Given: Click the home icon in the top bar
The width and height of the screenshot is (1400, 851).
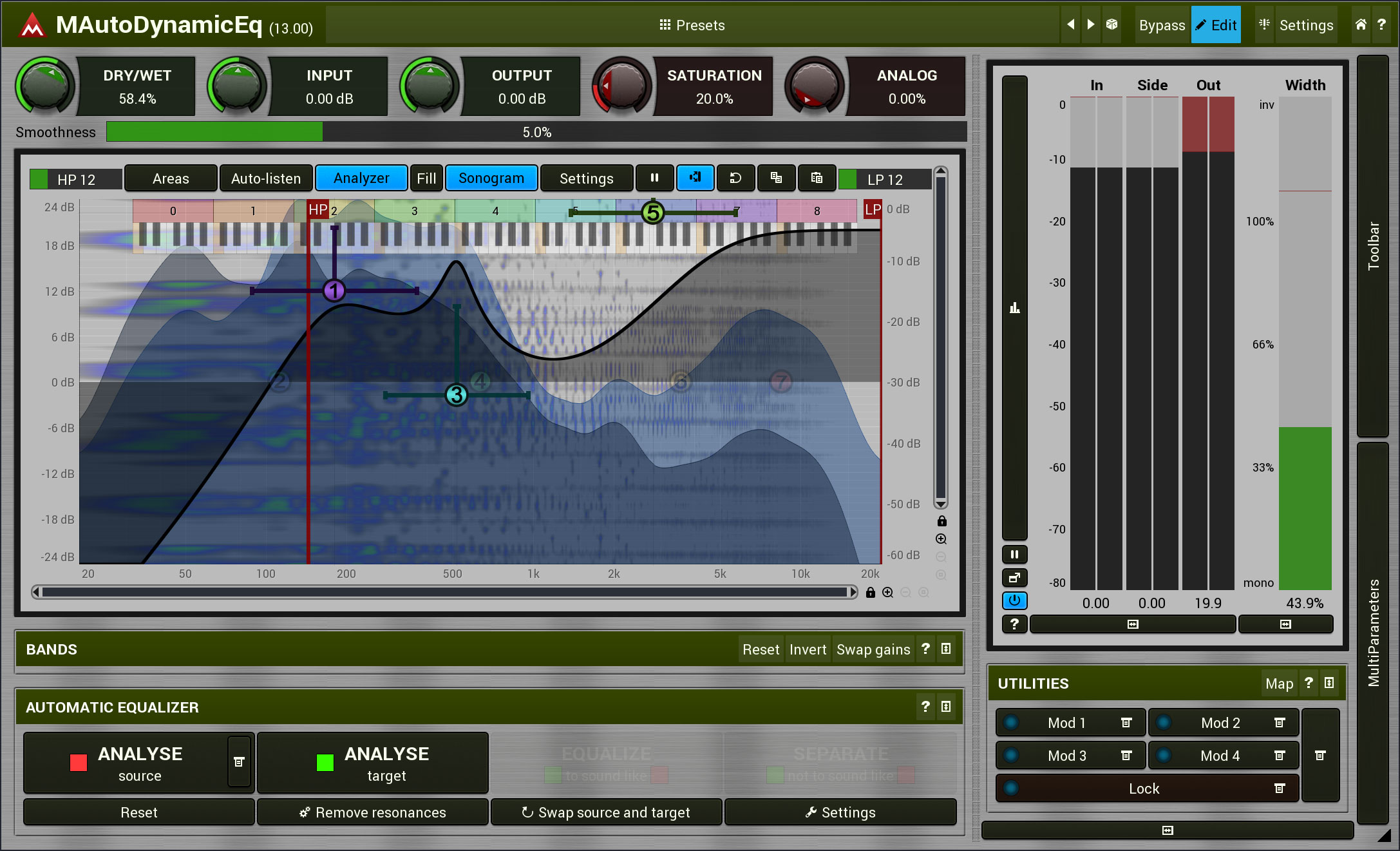Looking at the screenshot, I should [1361, 24].
